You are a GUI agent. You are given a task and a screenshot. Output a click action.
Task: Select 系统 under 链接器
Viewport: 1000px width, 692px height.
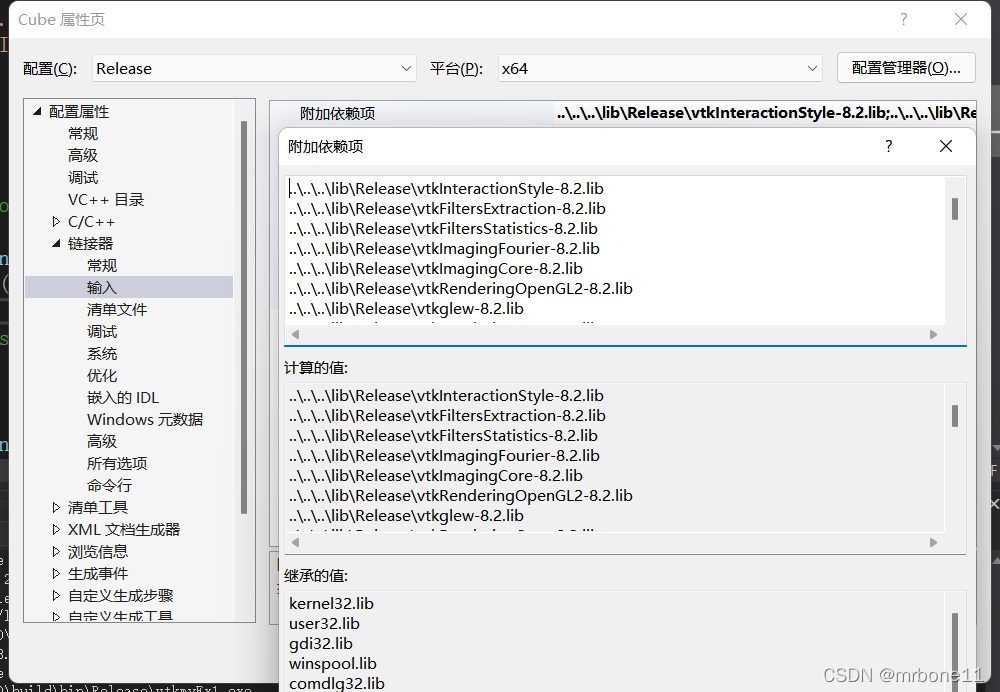(x=102, y=354)
